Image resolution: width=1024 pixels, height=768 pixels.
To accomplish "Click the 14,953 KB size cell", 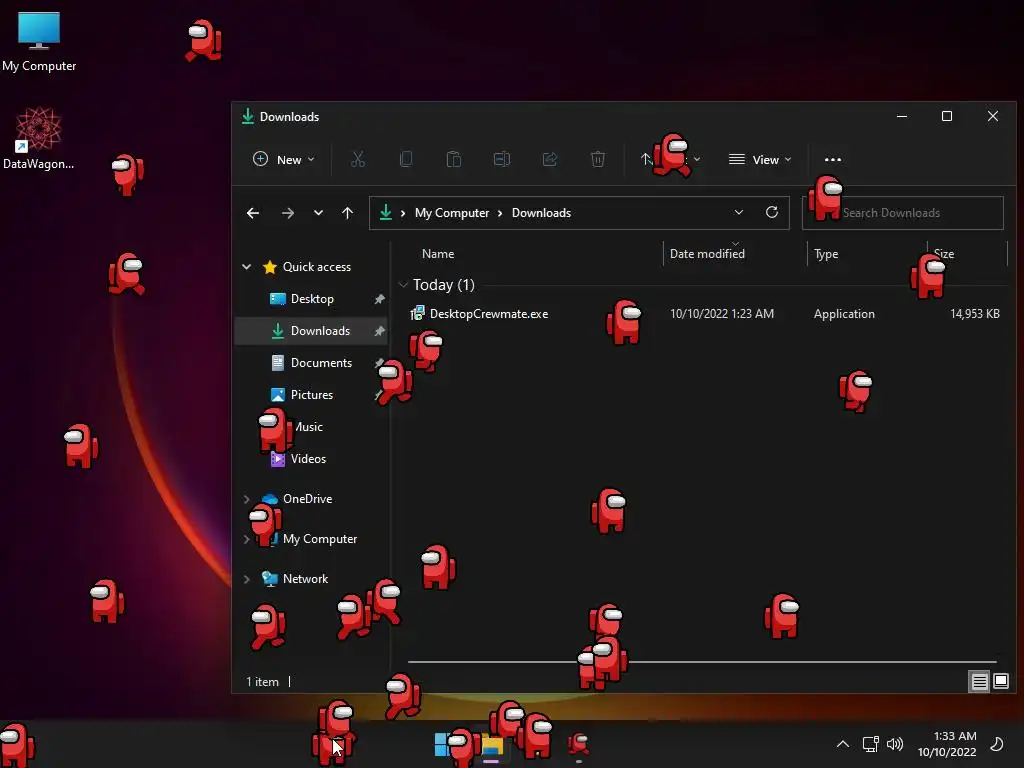I will point(974,314).
